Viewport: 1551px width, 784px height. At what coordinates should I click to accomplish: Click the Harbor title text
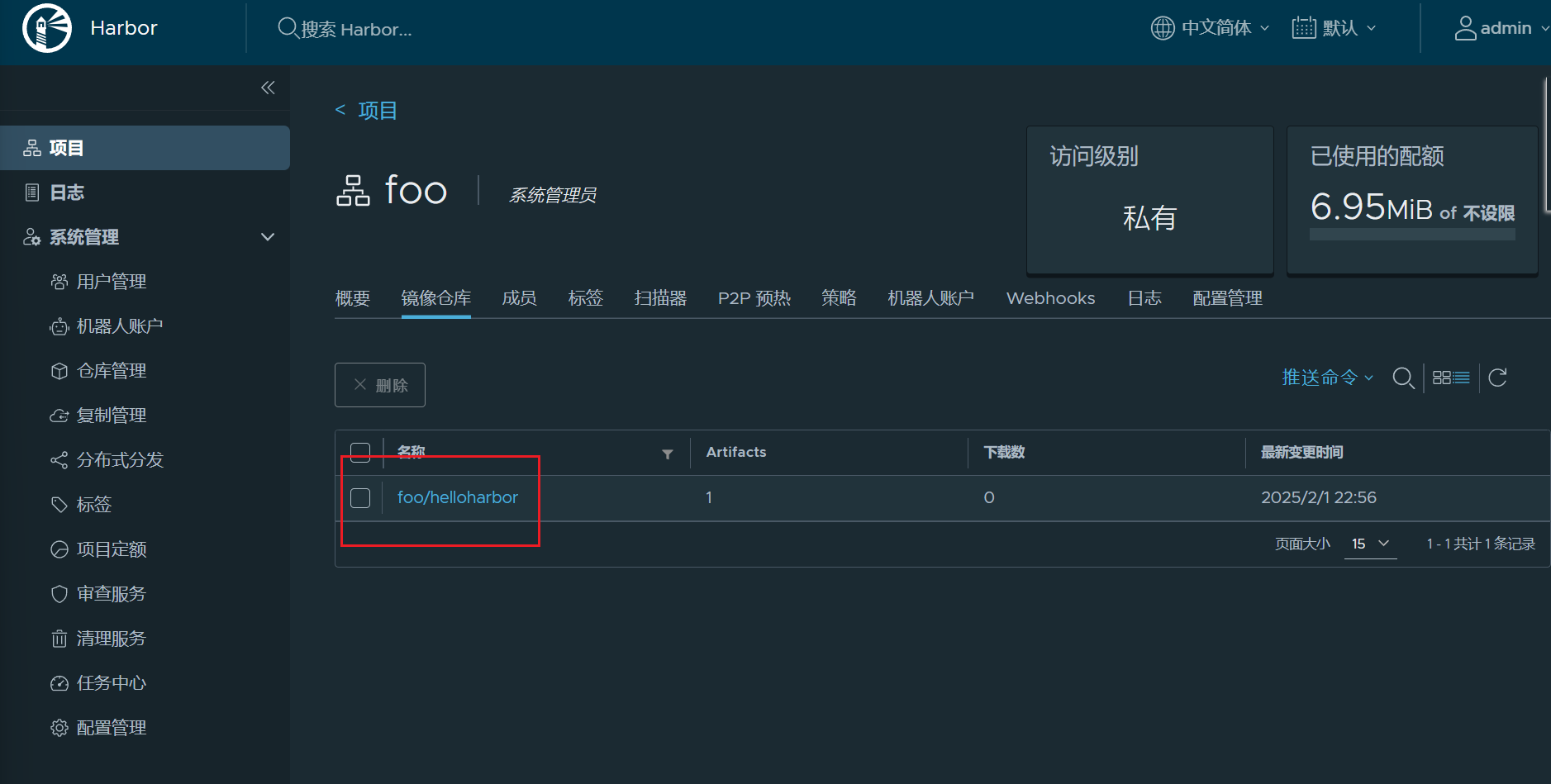[124, 28]
